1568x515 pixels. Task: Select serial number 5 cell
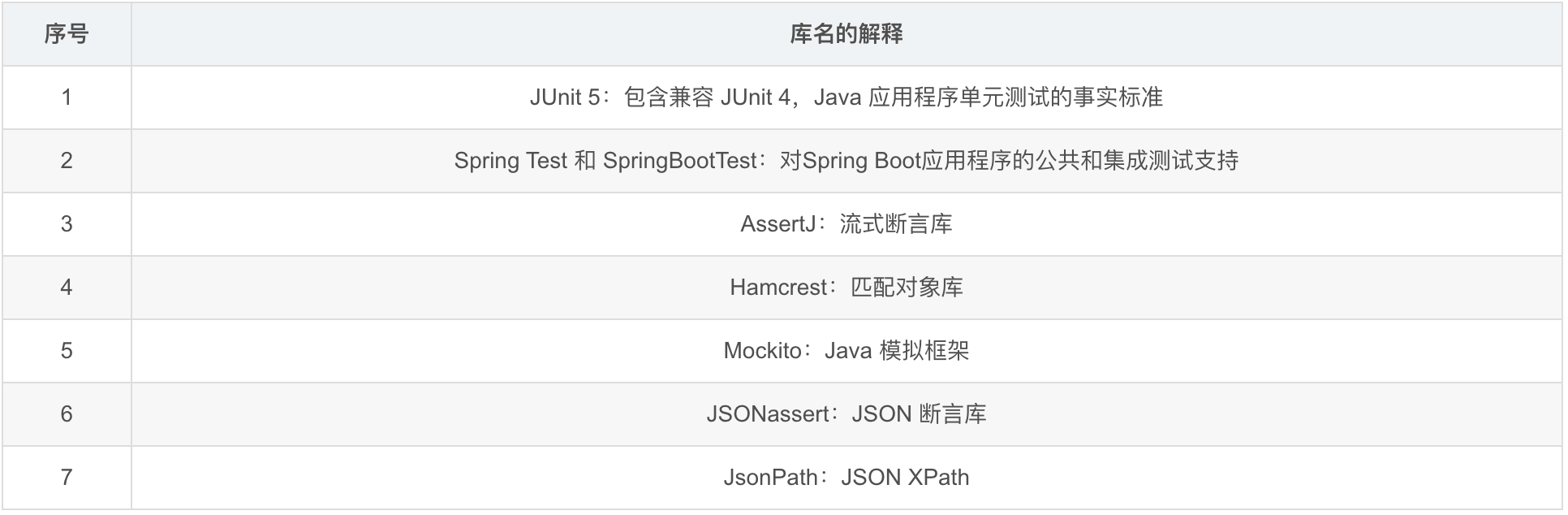click(67, 351)
